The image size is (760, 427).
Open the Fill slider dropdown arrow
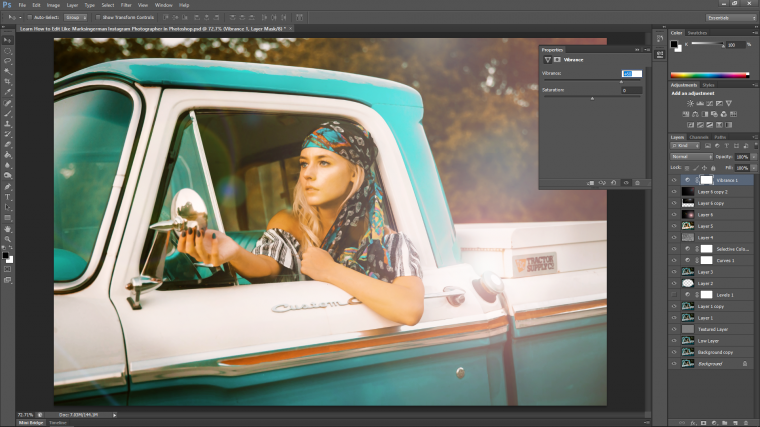tap(754, 168)
